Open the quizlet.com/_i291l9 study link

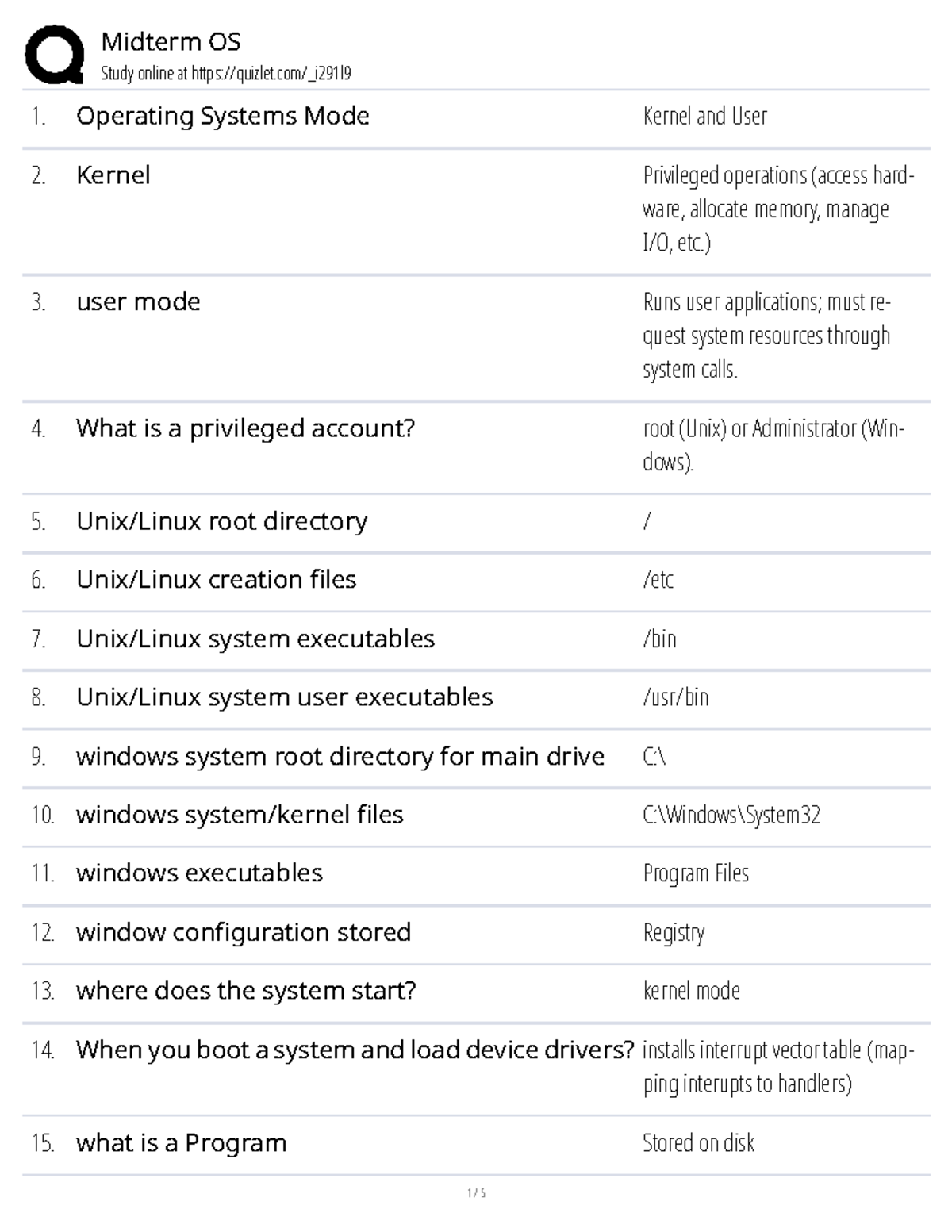click(271, 74)
